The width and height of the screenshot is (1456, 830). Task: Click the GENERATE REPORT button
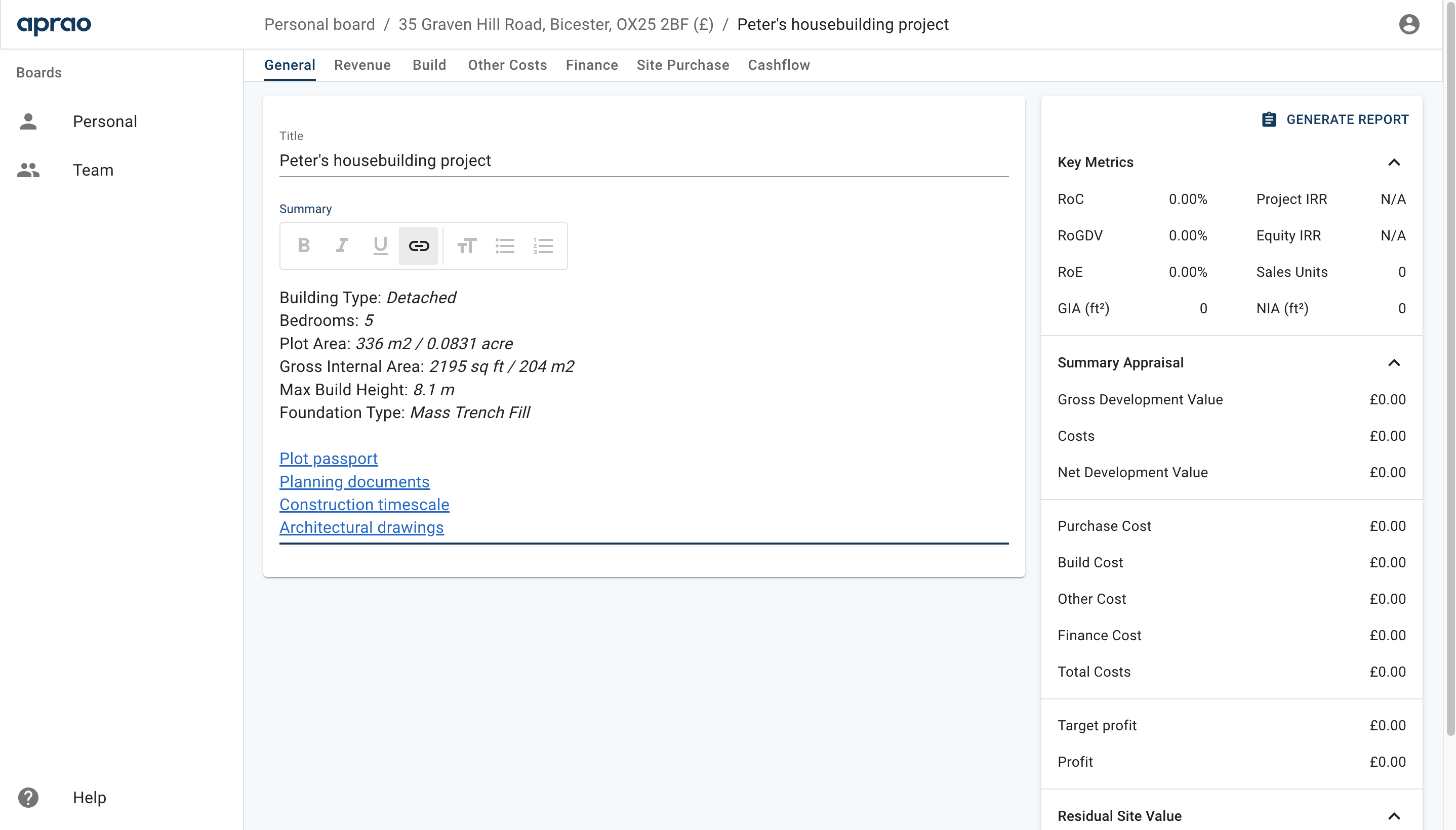click(x=1334, y=119)
